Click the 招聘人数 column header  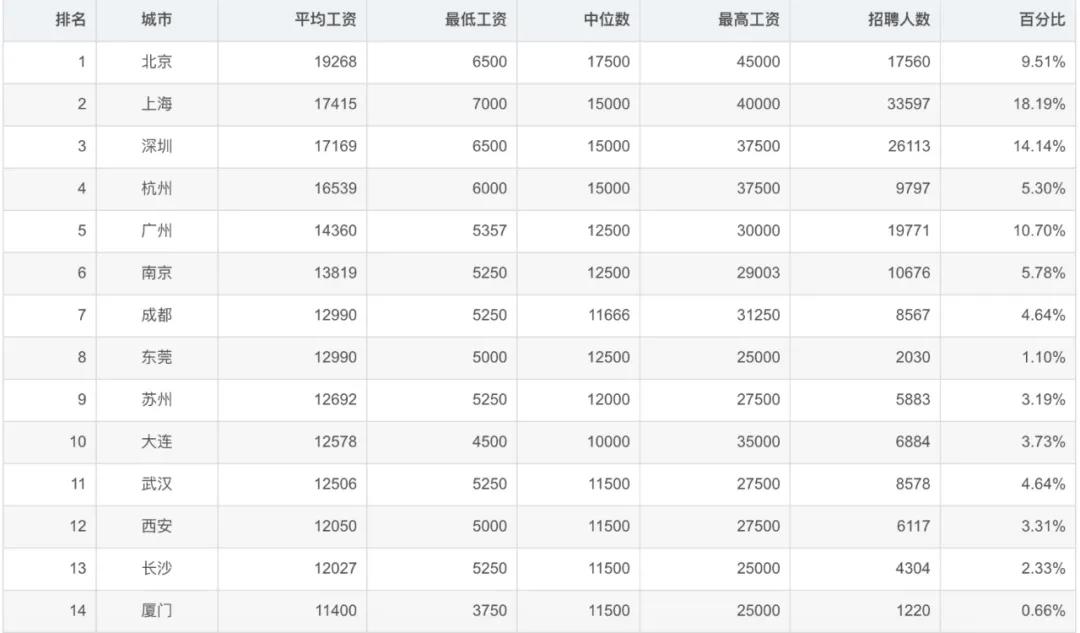[x=899, y=20]
